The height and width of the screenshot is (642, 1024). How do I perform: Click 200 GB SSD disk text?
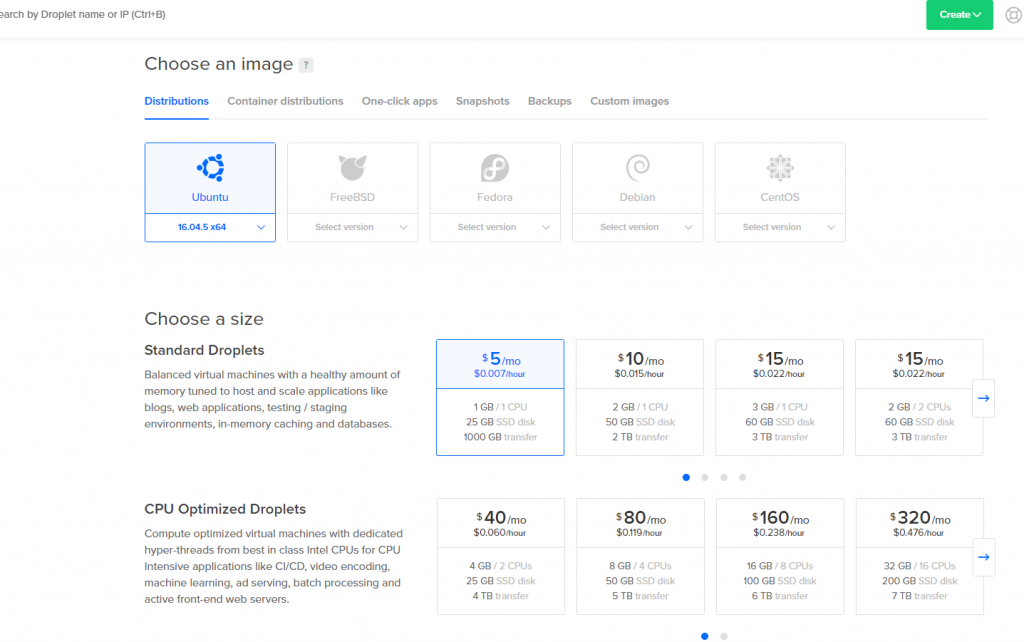point(920,581)
